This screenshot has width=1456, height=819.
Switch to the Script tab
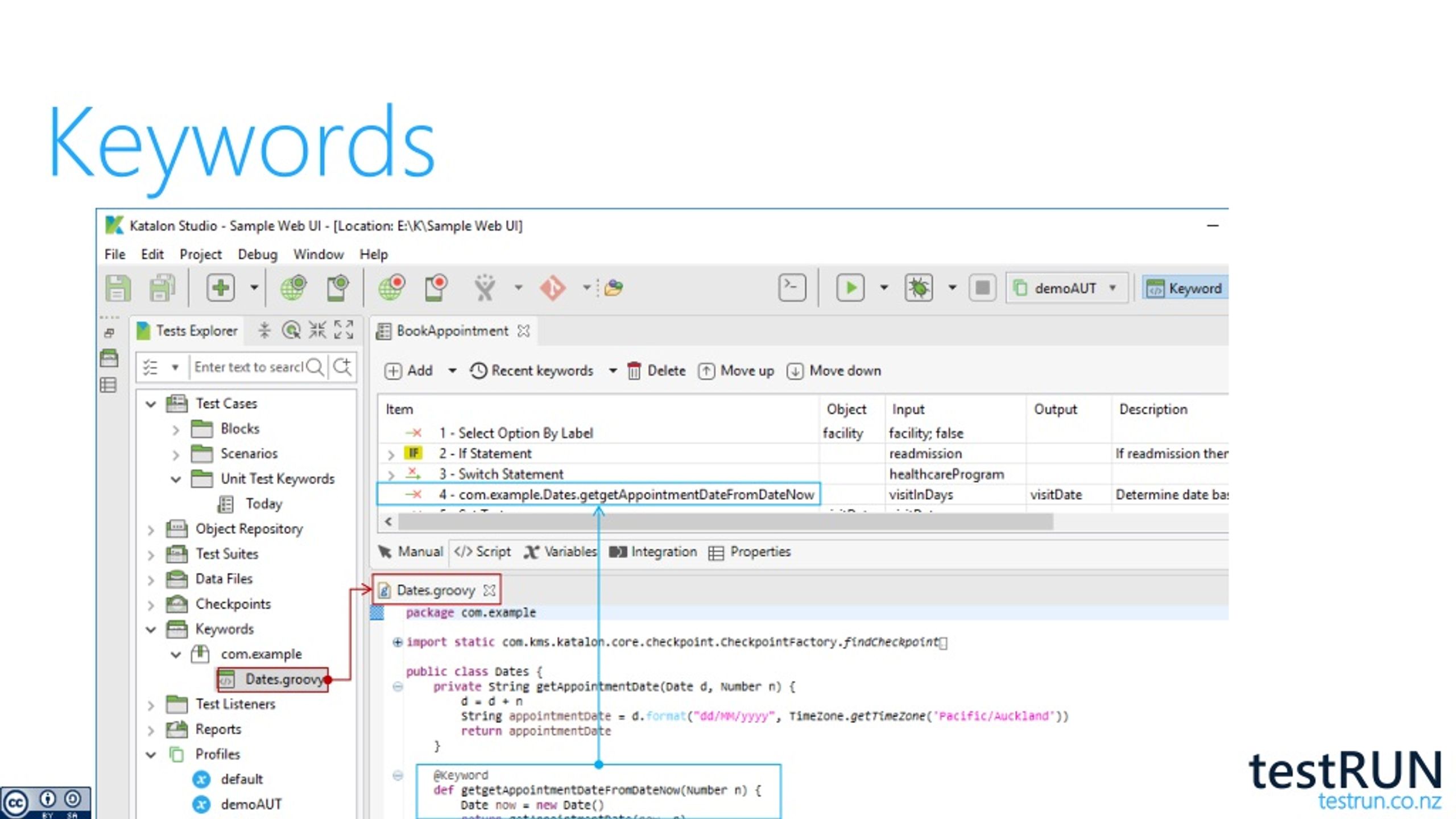click(482, 552)
